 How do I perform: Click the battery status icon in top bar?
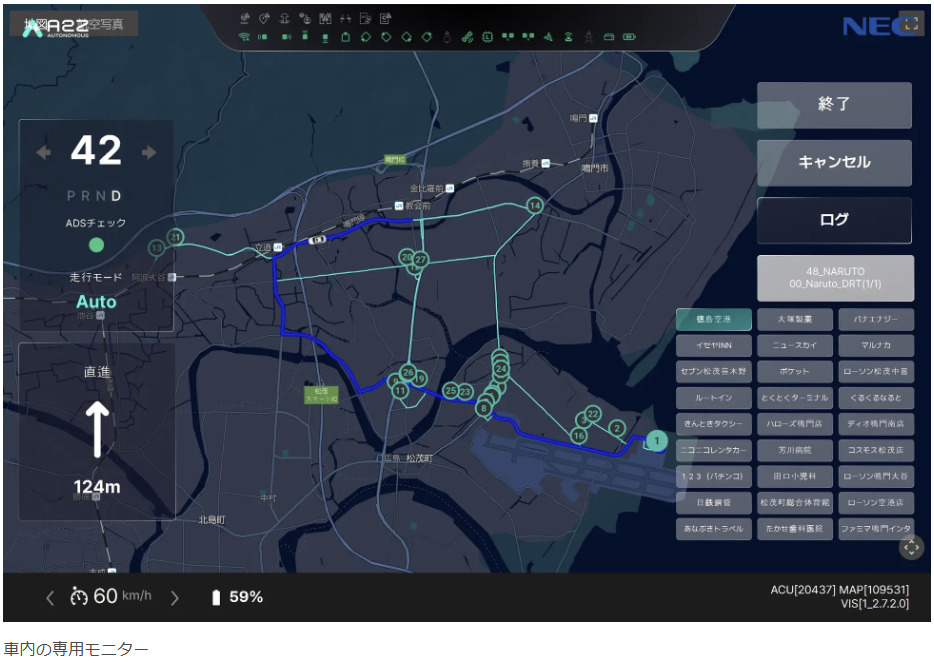click(x=630, y=38)
